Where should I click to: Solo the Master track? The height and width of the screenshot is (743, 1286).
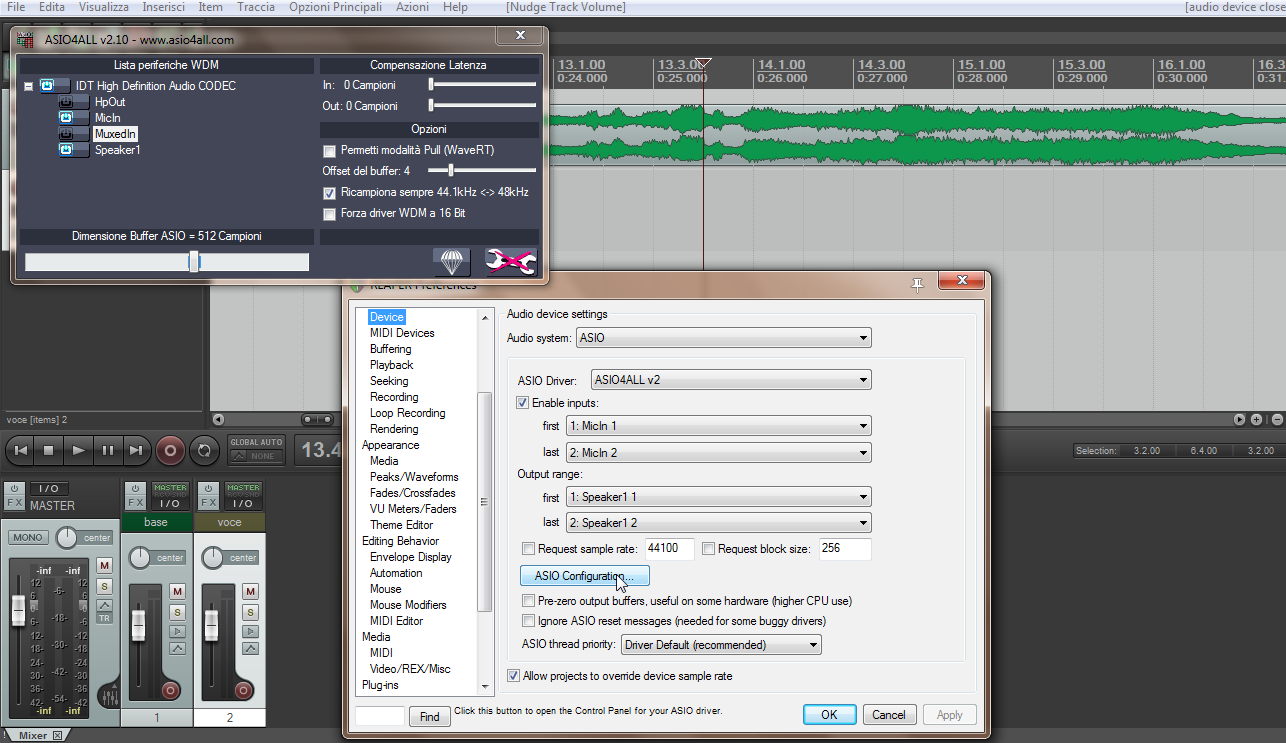[x=104, y=585]
